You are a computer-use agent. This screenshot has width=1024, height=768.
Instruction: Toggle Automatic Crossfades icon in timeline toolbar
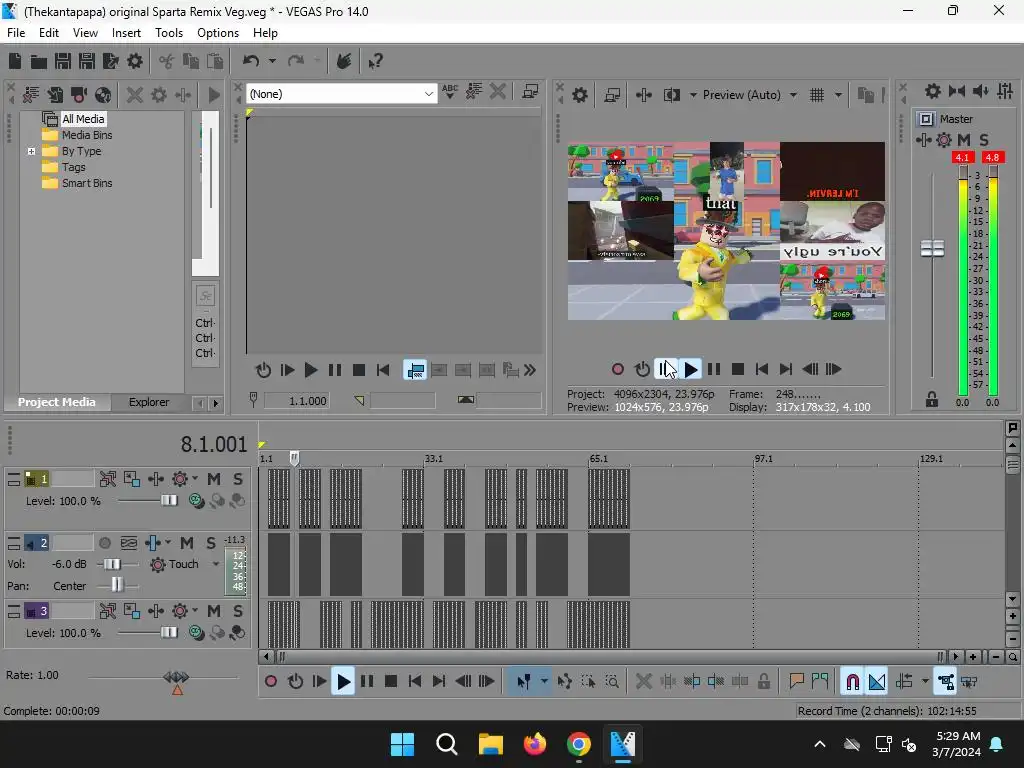click(877, 682)
